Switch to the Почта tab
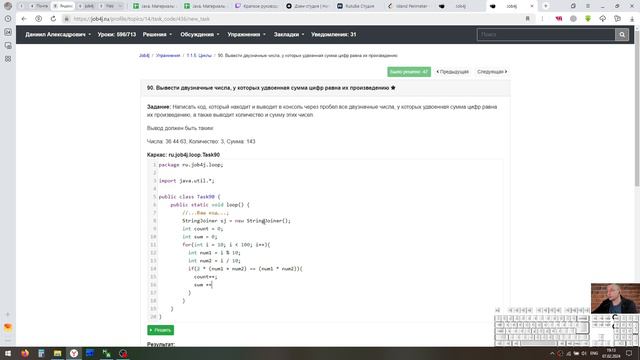This screenshot has width=640, height=360. pos(39,6)
